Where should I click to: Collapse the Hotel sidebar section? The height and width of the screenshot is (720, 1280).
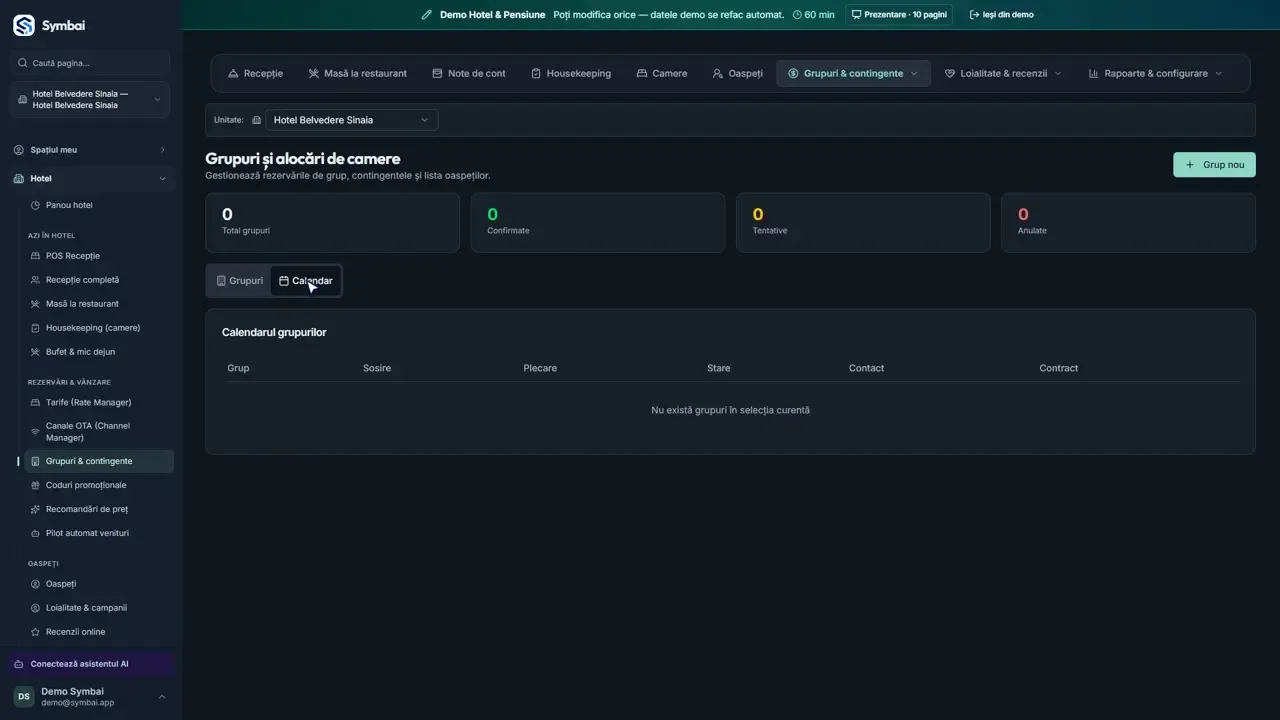click(90, 179)
